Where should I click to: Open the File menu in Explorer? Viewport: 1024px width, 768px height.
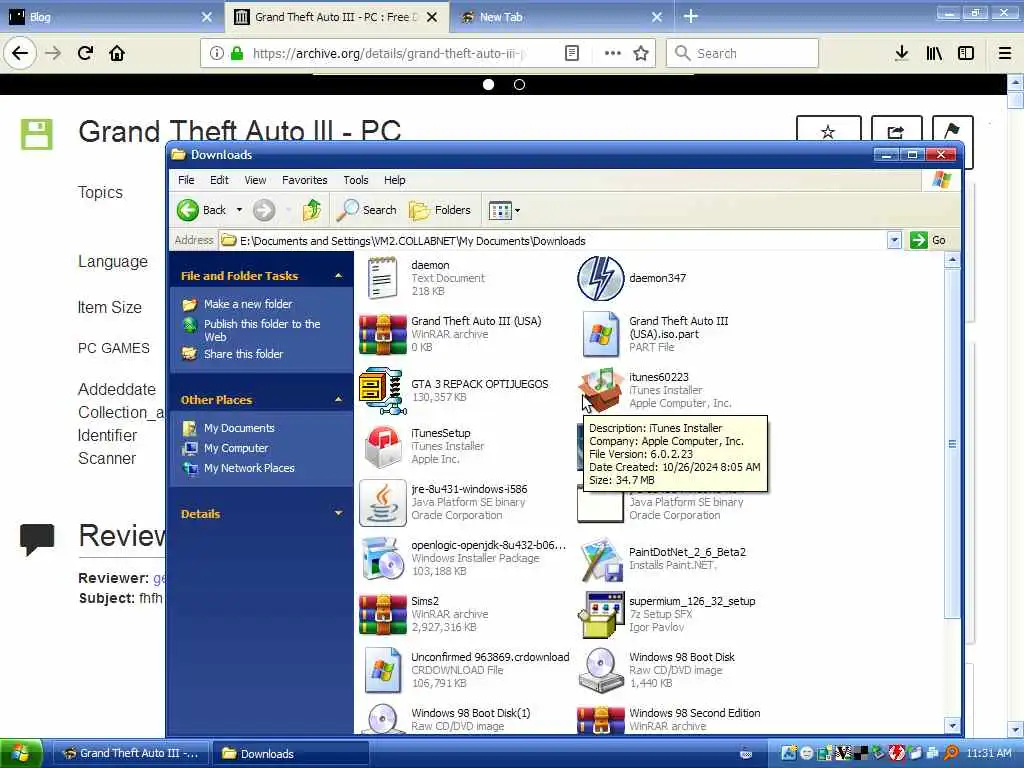coord(186,180)
